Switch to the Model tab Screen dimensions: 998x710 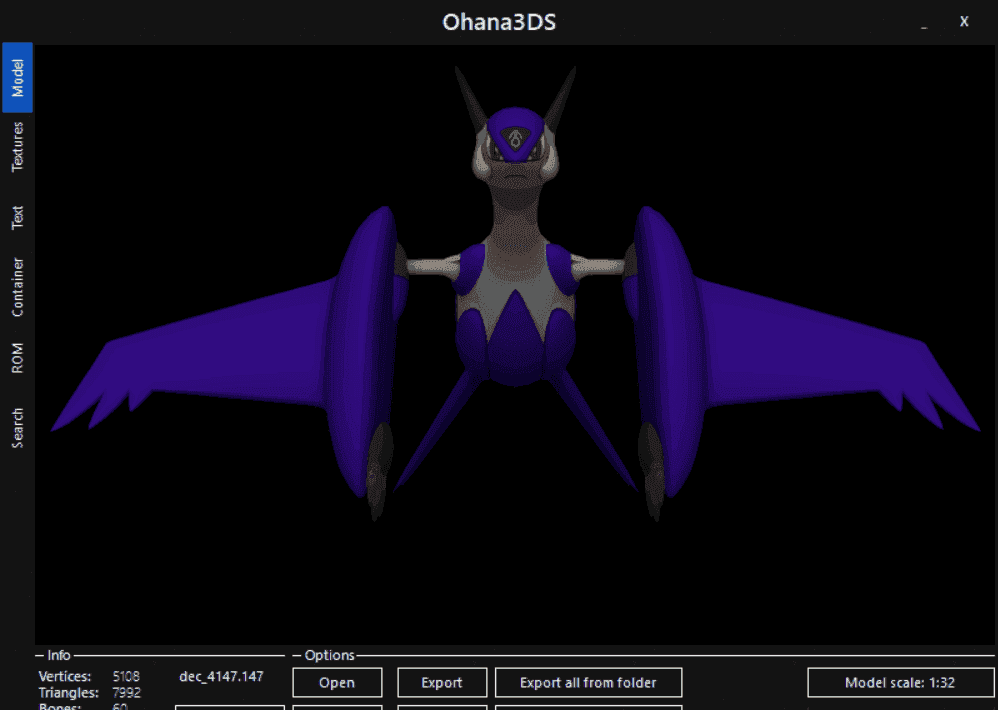17,78
